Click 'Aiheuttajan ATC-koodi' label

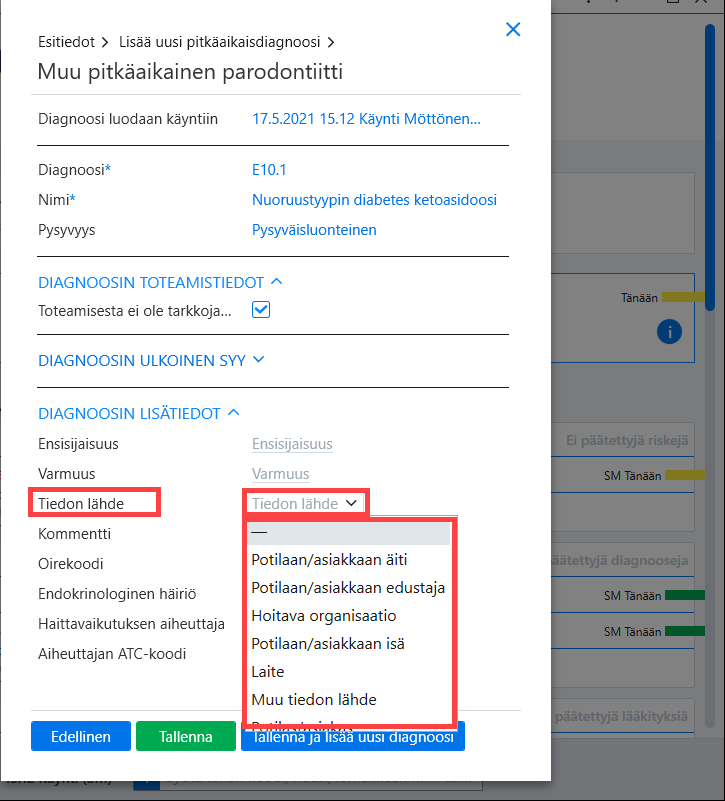(112, 654)
